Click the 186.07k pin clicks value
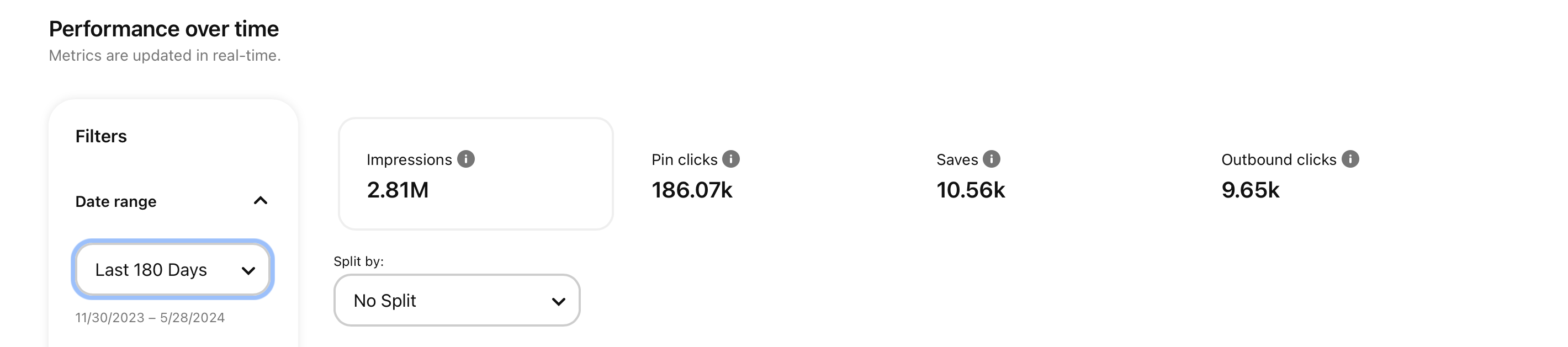Image resolution: width=1568 pixels, height=347 pixels. tap(692, 190)
